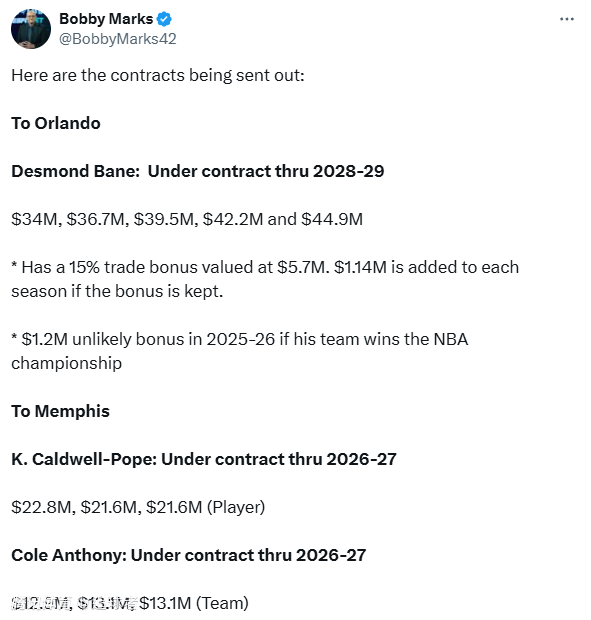This screenshot has height=620, width=591.
Task: Click the K. Caldwell-Pope contract heading
Action: (204, 459)
